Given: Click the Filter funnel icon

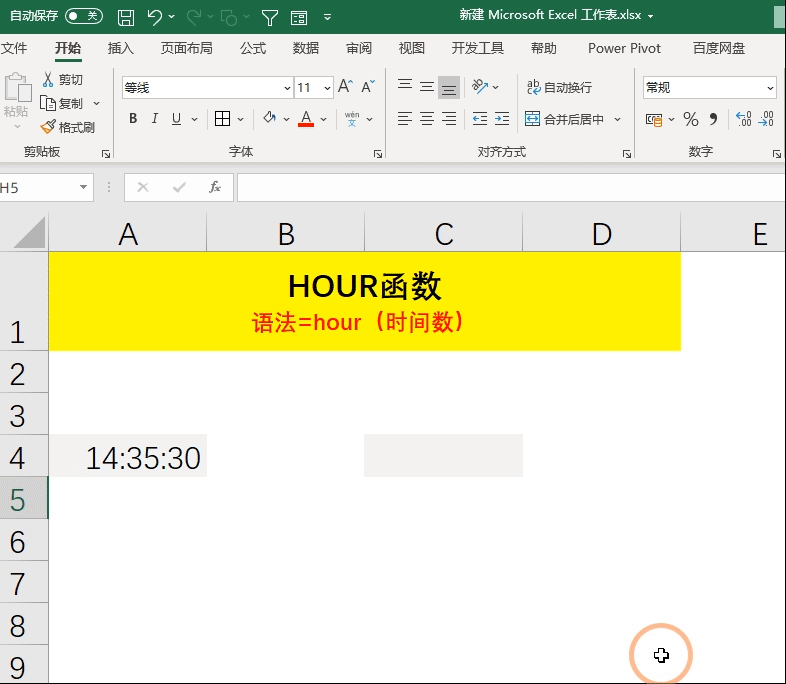Looking at the screenshot, I should pyautogui.click(x=270, y=18).
